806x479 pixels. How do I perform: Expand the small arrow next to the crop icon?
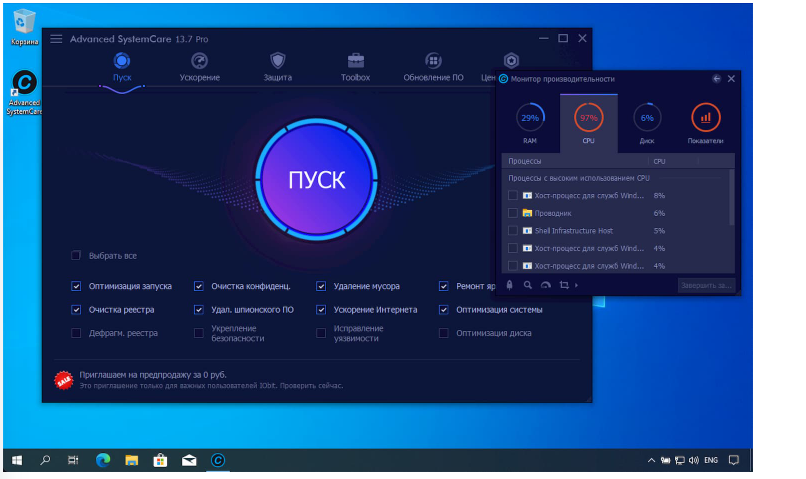pyautogui.click(x=576, y=285)
